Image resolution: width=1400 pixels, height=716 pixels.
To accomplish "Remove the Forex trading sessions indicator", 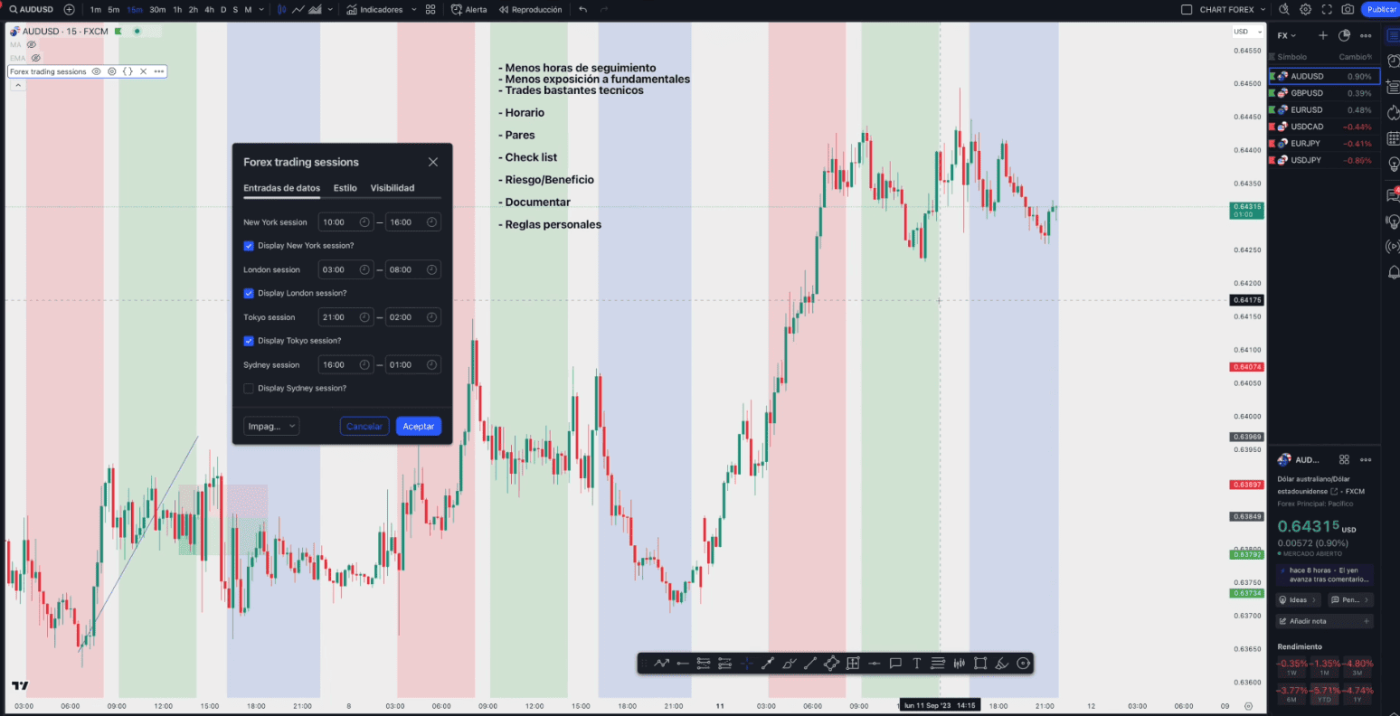I will click(143, 71).
